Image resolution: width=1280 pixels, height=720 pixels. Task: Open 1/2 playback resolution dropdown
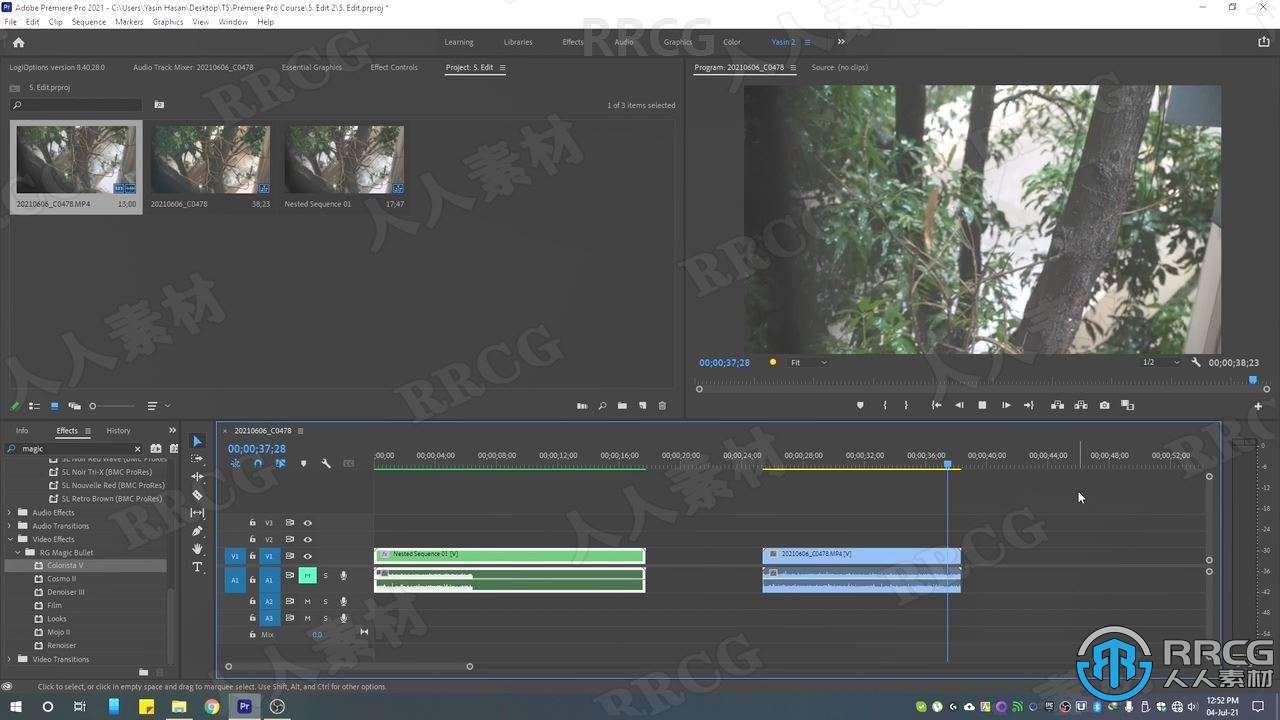1161,362
